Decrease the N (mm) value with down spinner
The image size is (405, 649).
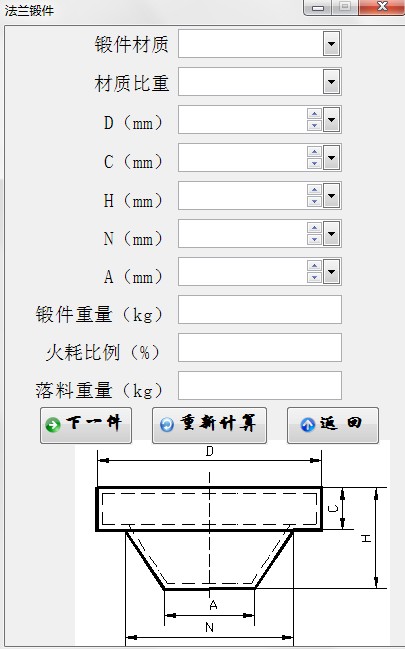click(315, 240)
